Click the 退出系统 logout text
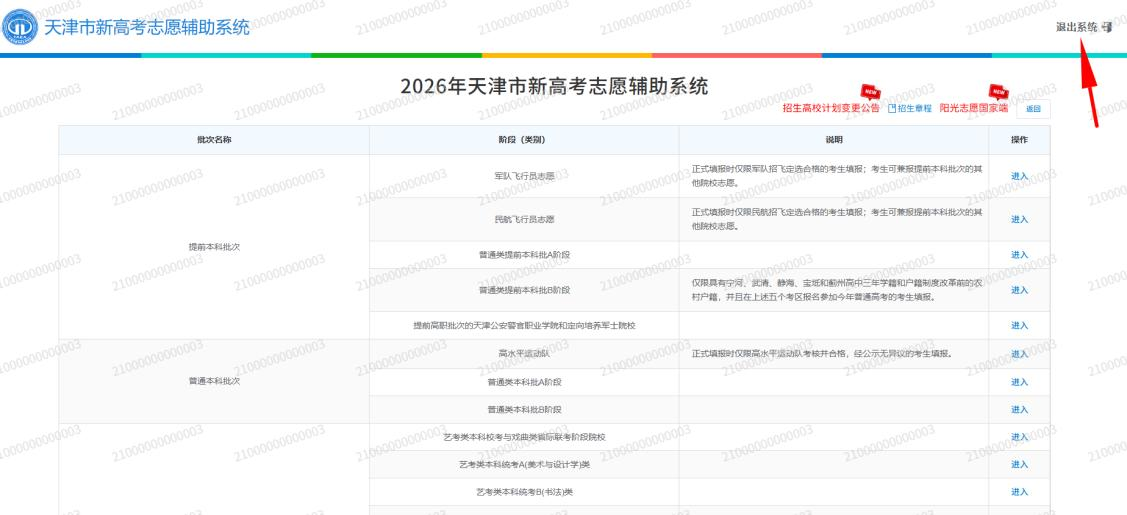This screenshot has width=1127, height=515. (x=1076, y=27)
